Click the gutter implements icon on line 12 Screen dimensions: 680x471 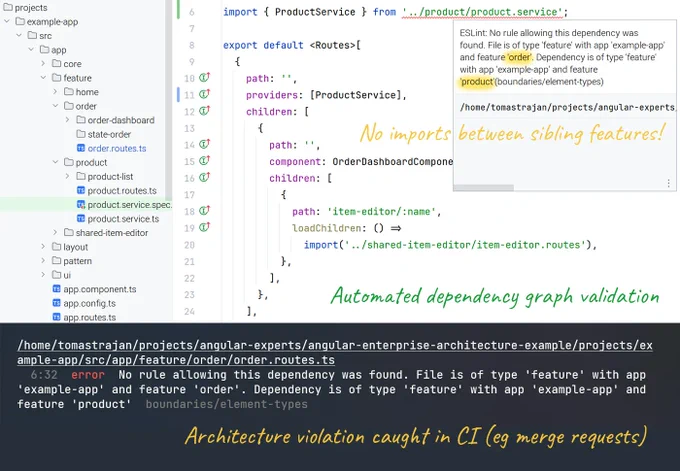click(204, 111)
